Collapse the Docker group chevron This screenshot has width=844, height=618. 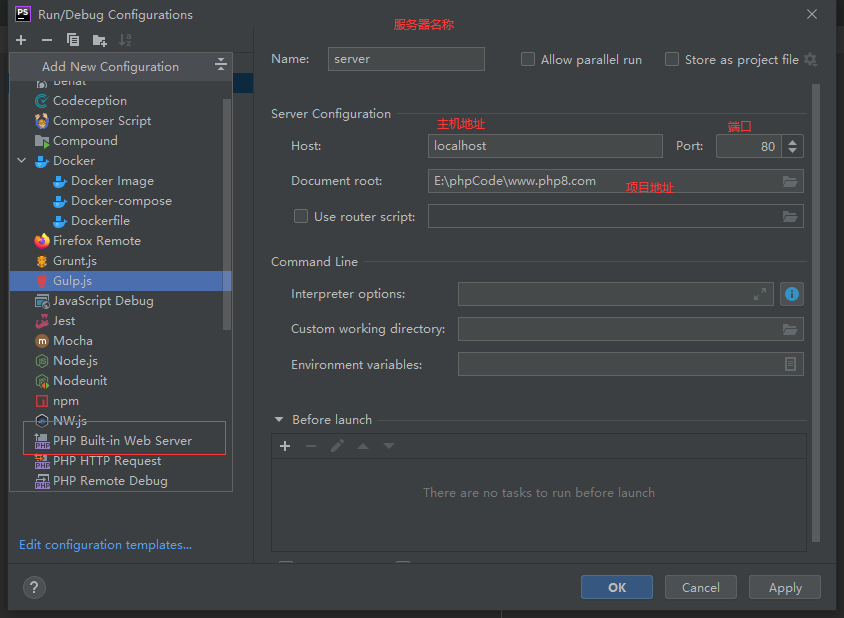[22, 160]
